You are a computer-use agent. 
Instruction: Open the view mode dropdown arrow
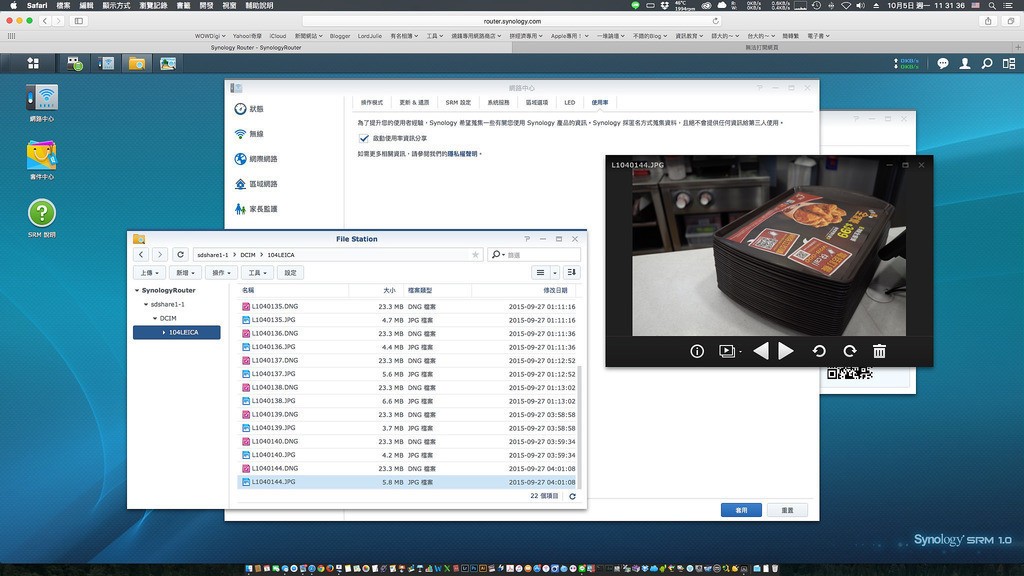(x=555, y=272)
